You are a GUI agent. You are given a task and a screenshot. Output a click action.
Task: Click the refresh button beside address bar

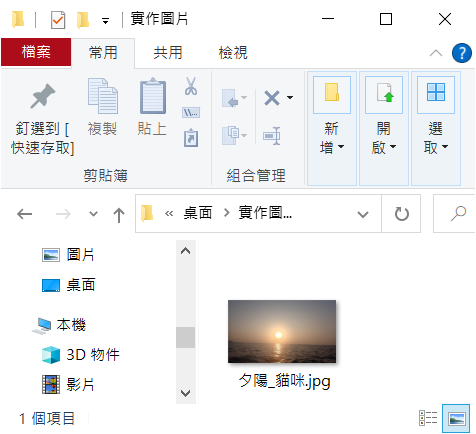point(401,214)
